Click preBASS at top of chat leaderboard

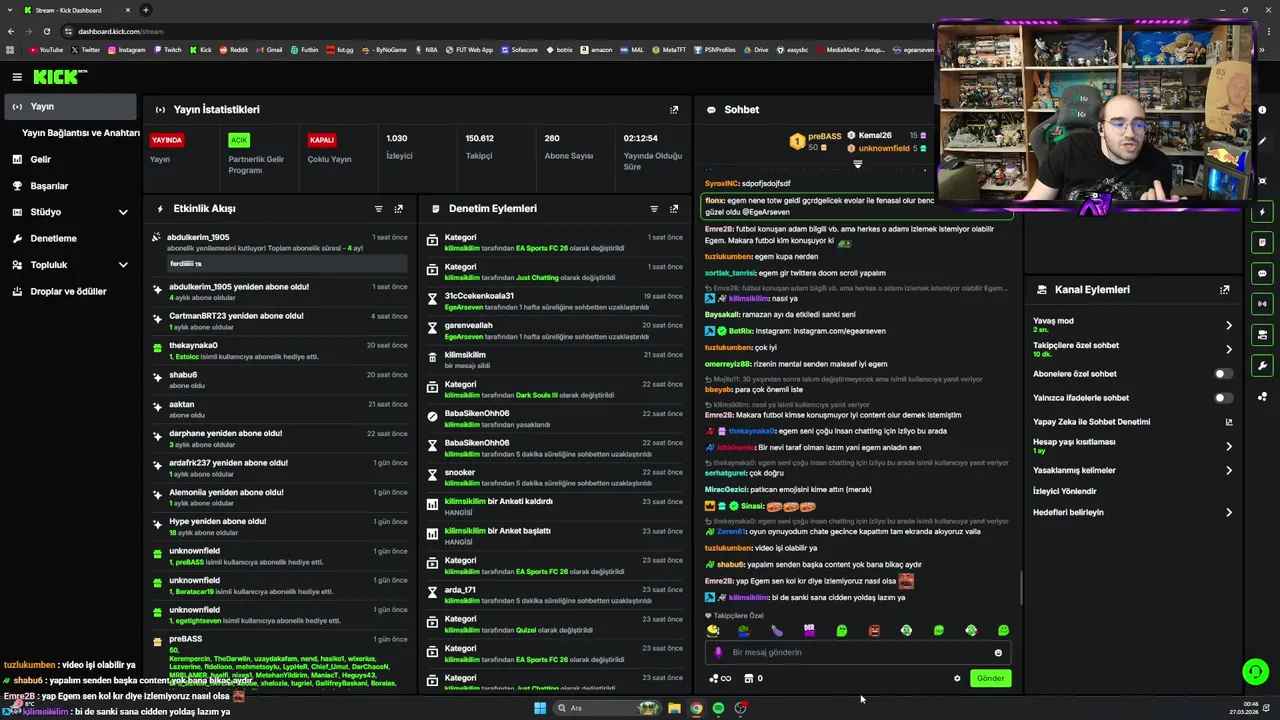point(824,136)
